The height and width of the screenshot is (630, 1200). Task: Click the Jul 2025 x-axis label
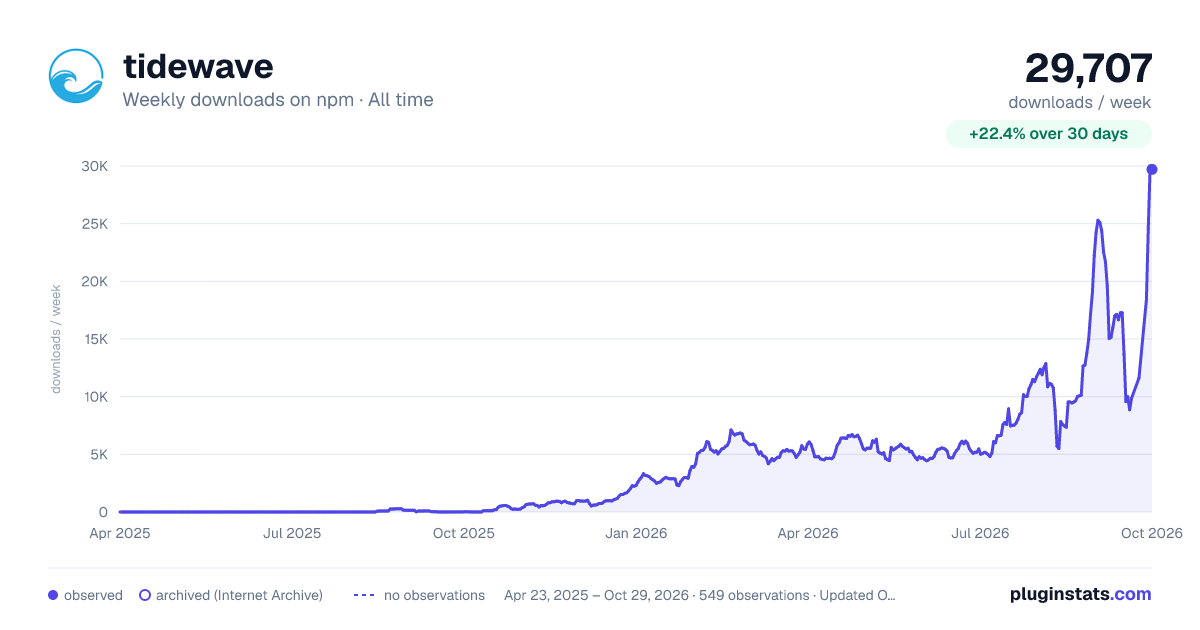pyautogui.click(x=292, y=533)
